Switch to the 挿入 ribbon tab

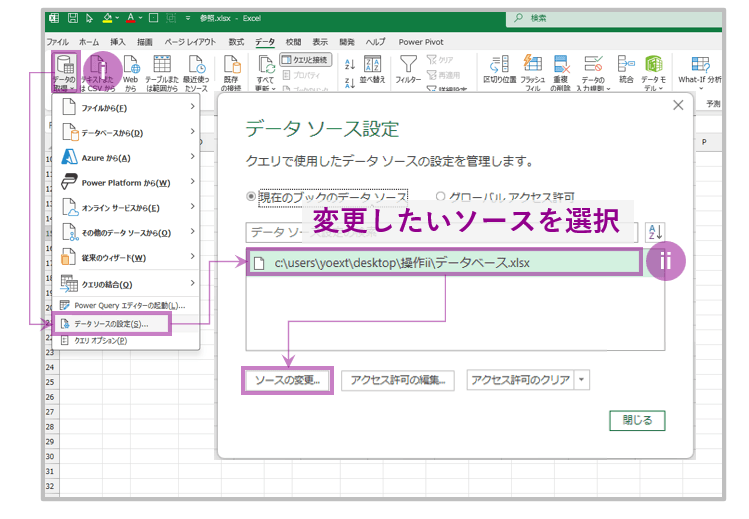click(x=118, y=42)
